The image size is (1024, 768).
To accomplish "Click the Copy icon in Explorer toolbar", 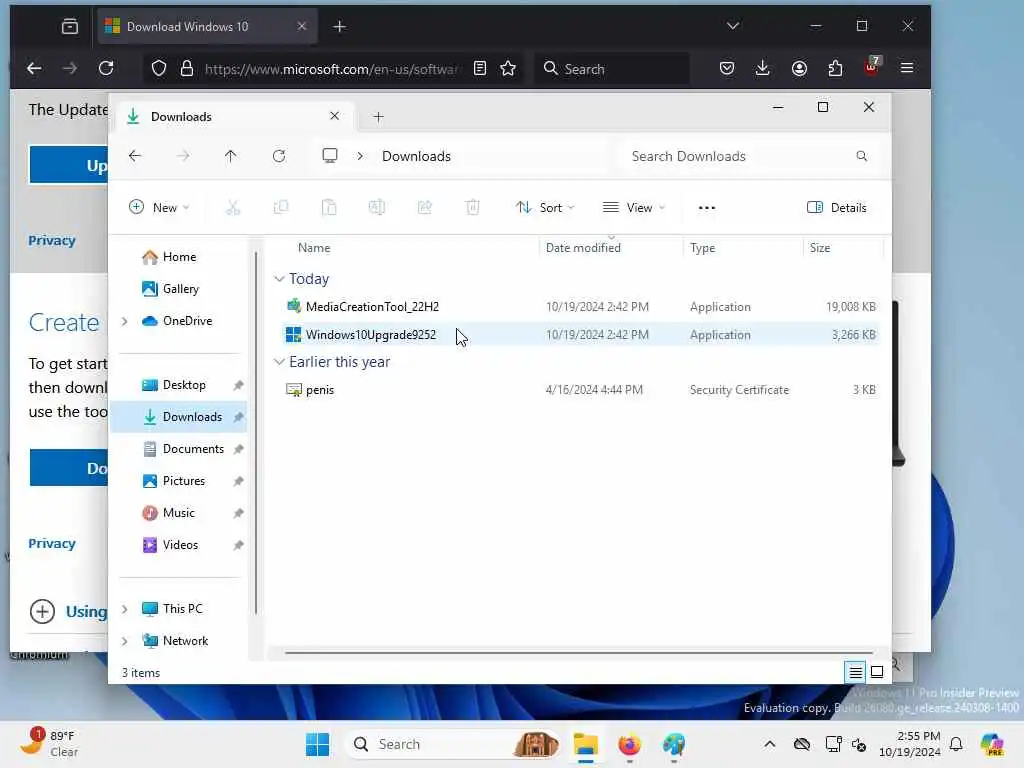I will tap(281, 208).
